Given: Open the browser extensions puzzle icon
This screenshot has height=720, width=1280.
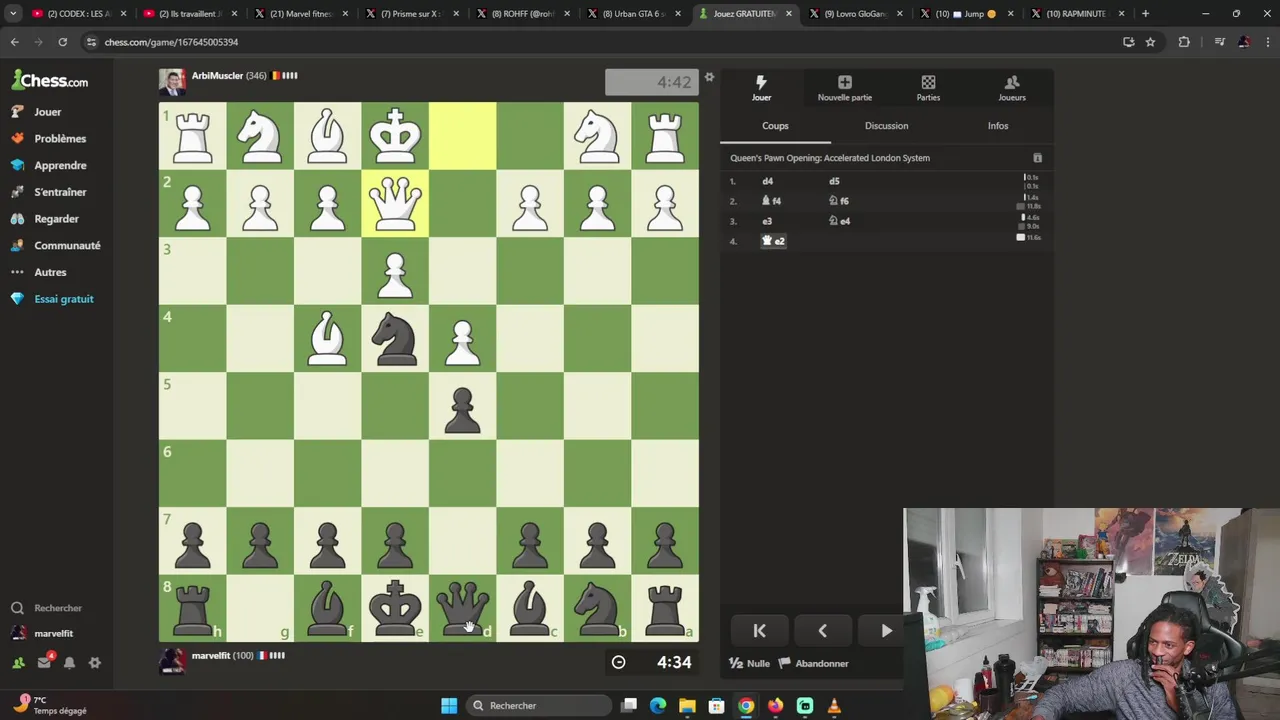Looking at the screenshot, I should (1184, 42).
